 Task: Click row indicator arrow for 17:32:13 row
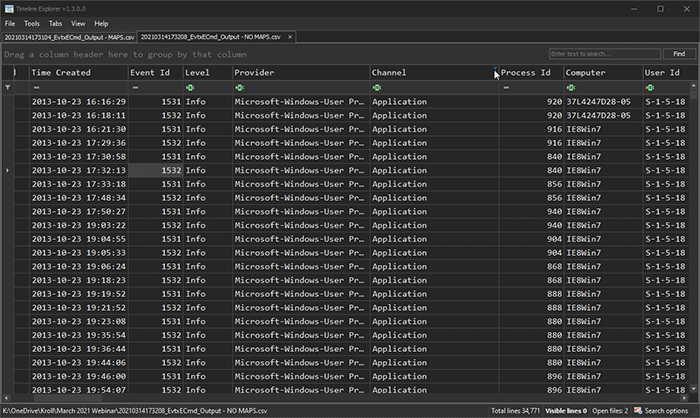[x=8, y=171]
